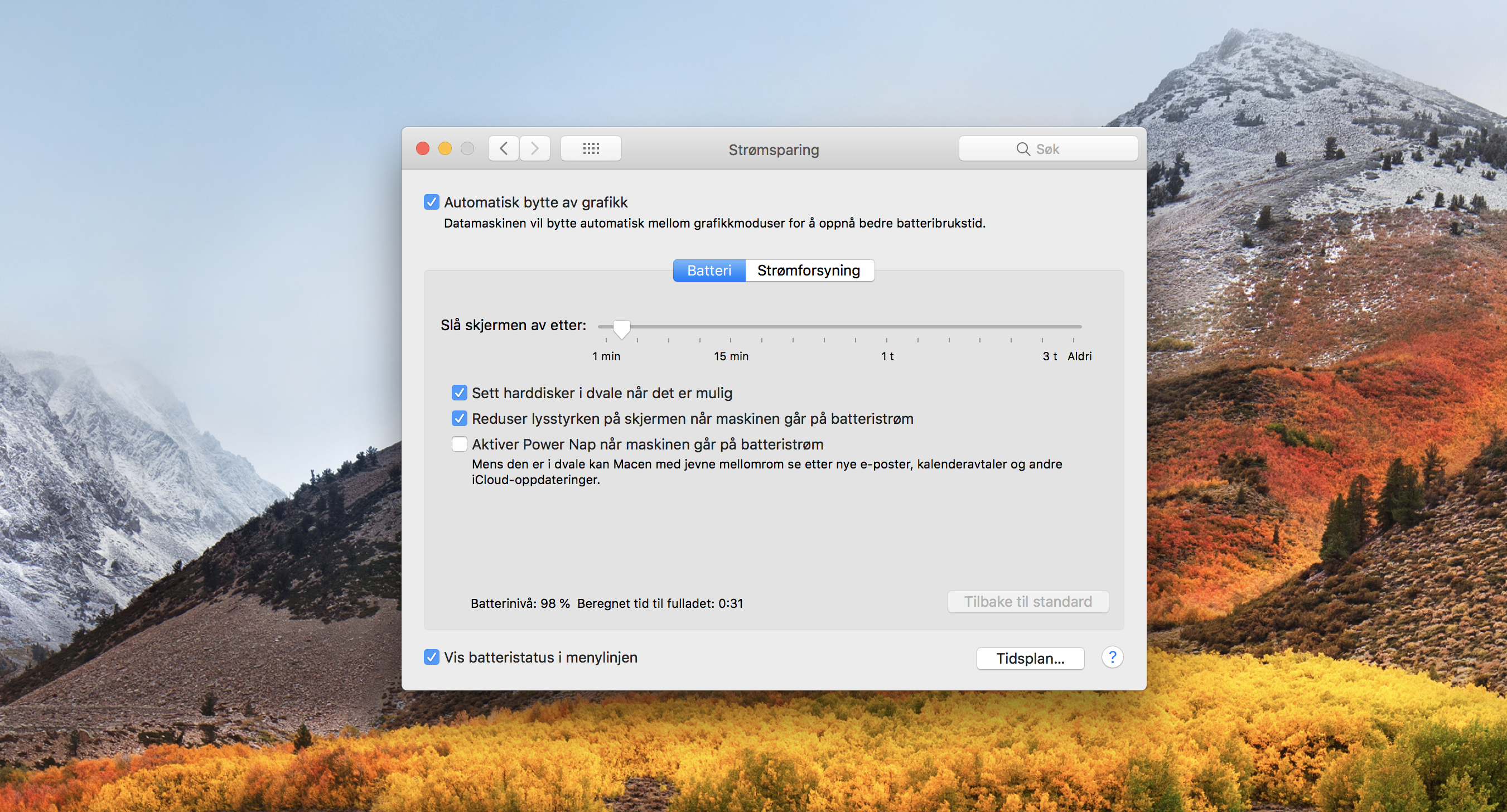Click the Slå skjermen av slider thumb
Screen dimensions: 1507x812
pos(621,329)
